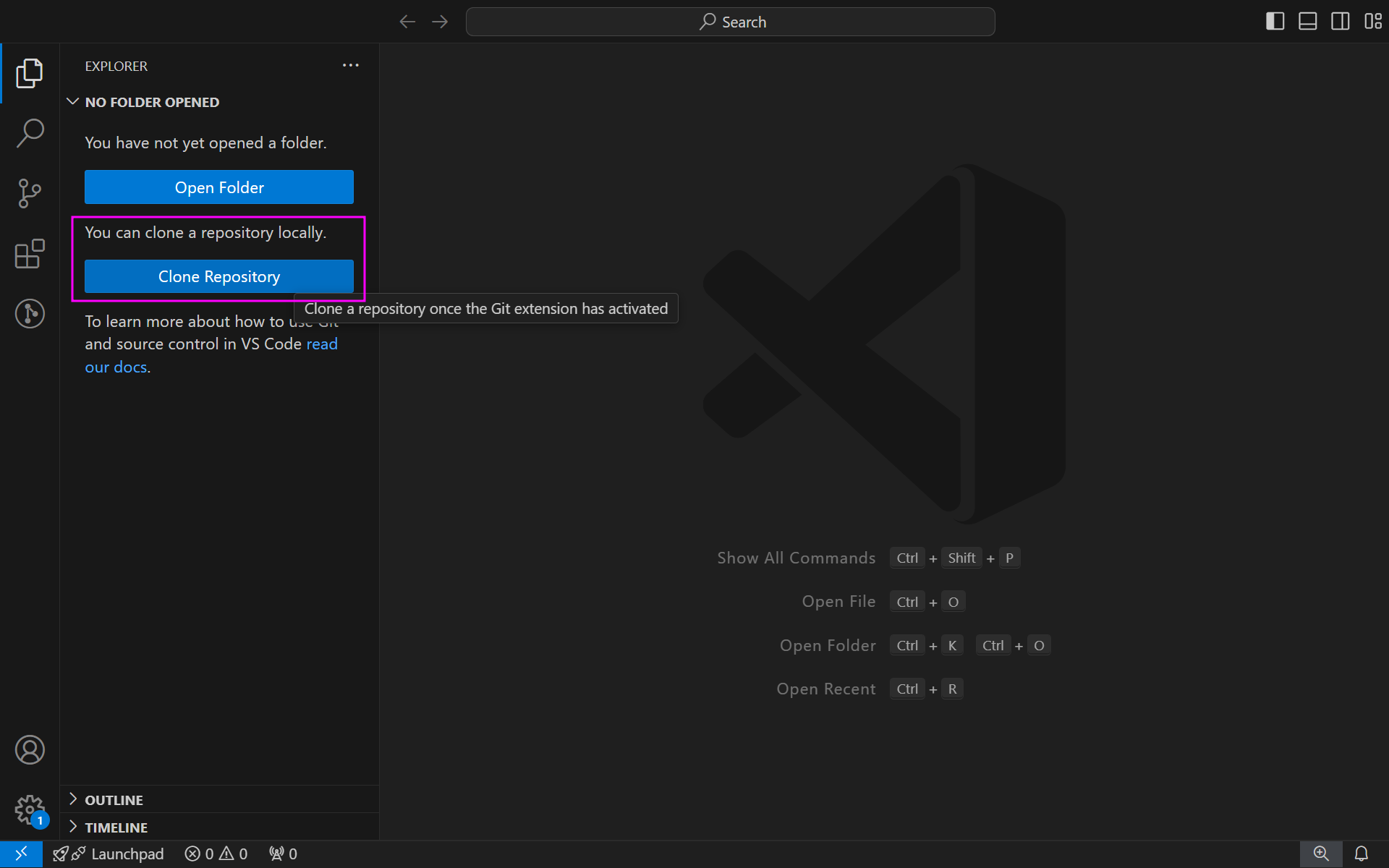This screenshot has width=1389, height=868.
Task: Open the Search view in activity bar
Action: click(30, 133)
